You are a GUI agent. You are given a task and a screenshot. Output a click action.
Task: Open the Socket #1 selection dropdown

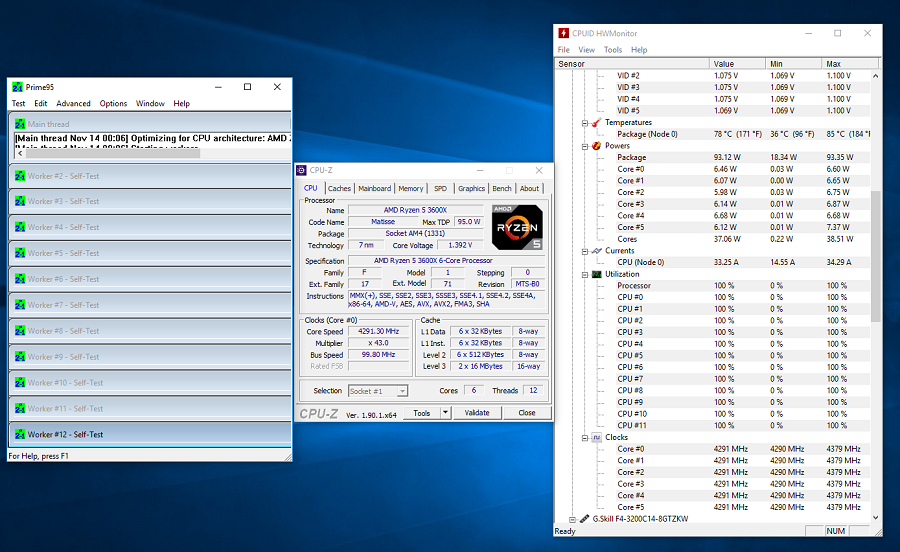coord(402,391)
